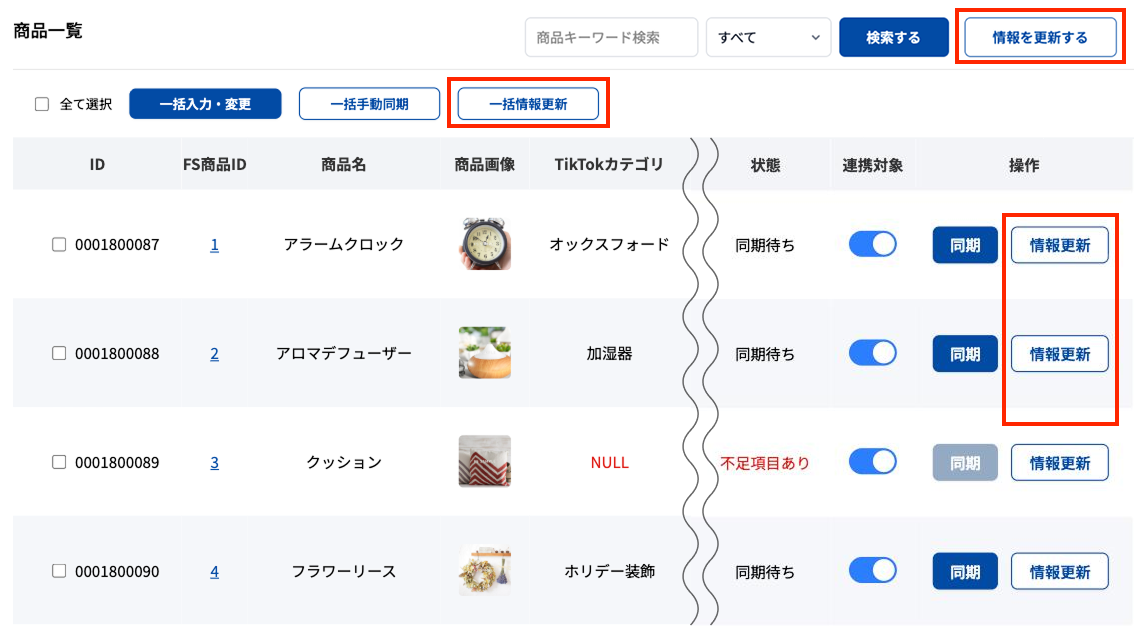Image resolution: width=1134 pixels, height=644 pixels.
Task: Click the alarm clock product image
Action: click(485, 244)
